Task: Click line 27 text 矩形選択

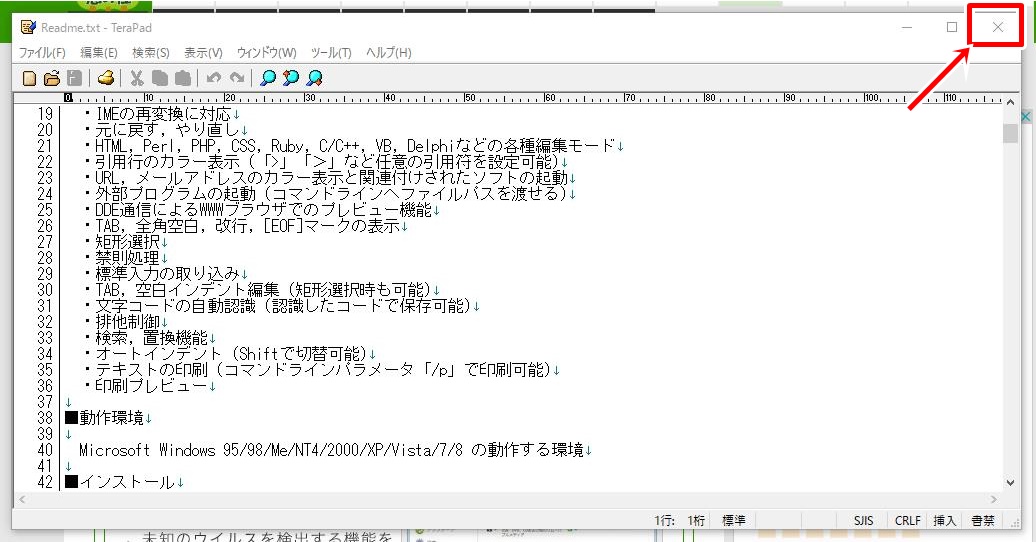Action: [x=128, y=242]
